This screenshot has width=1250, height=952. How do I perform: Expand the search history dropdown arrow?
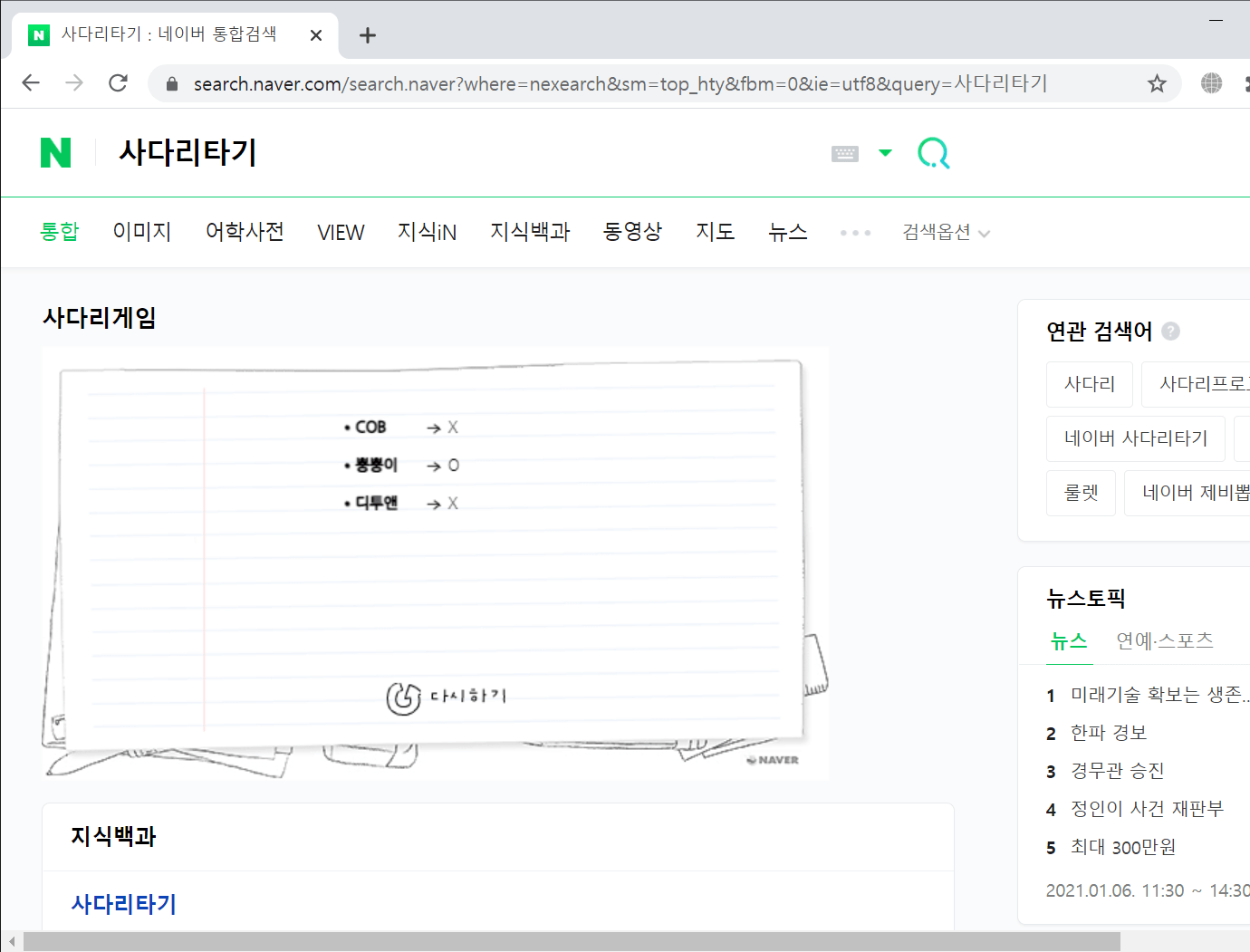pyautogui.click(x=885, y=153)
